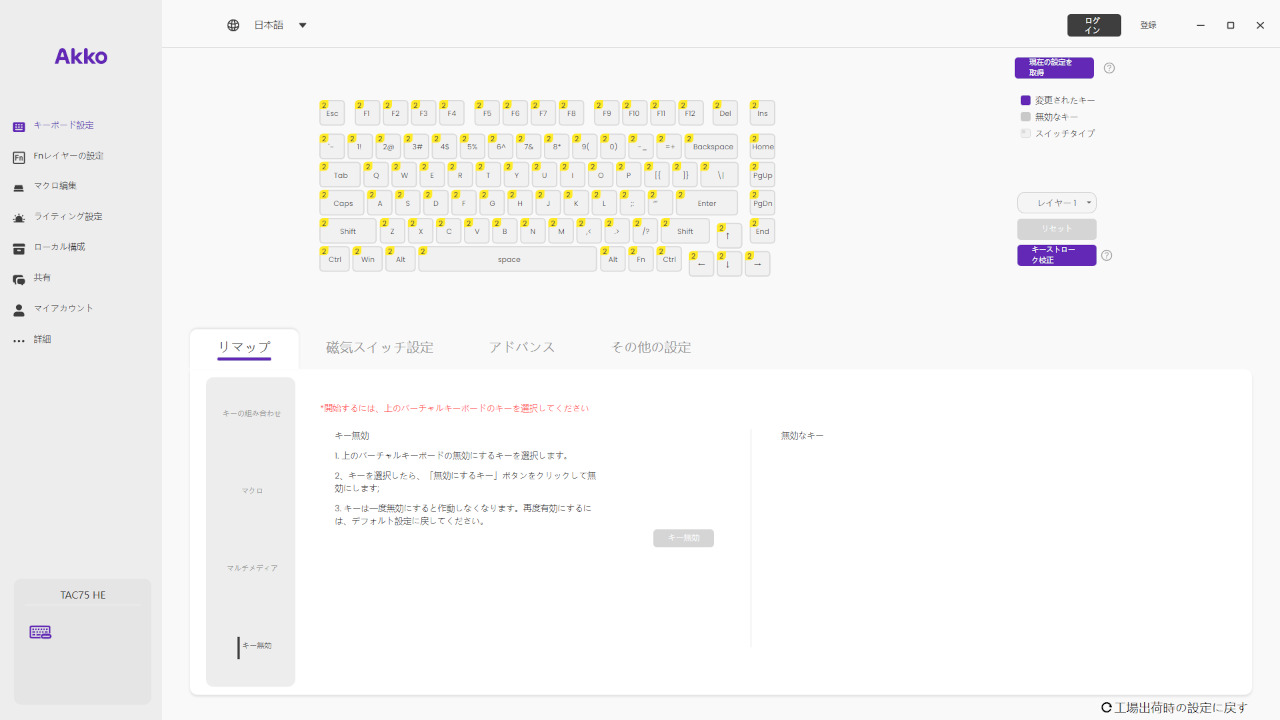The image size is (1280, 720).
Task: Switch to the アドバンス tab
Action: click(522, 347)
